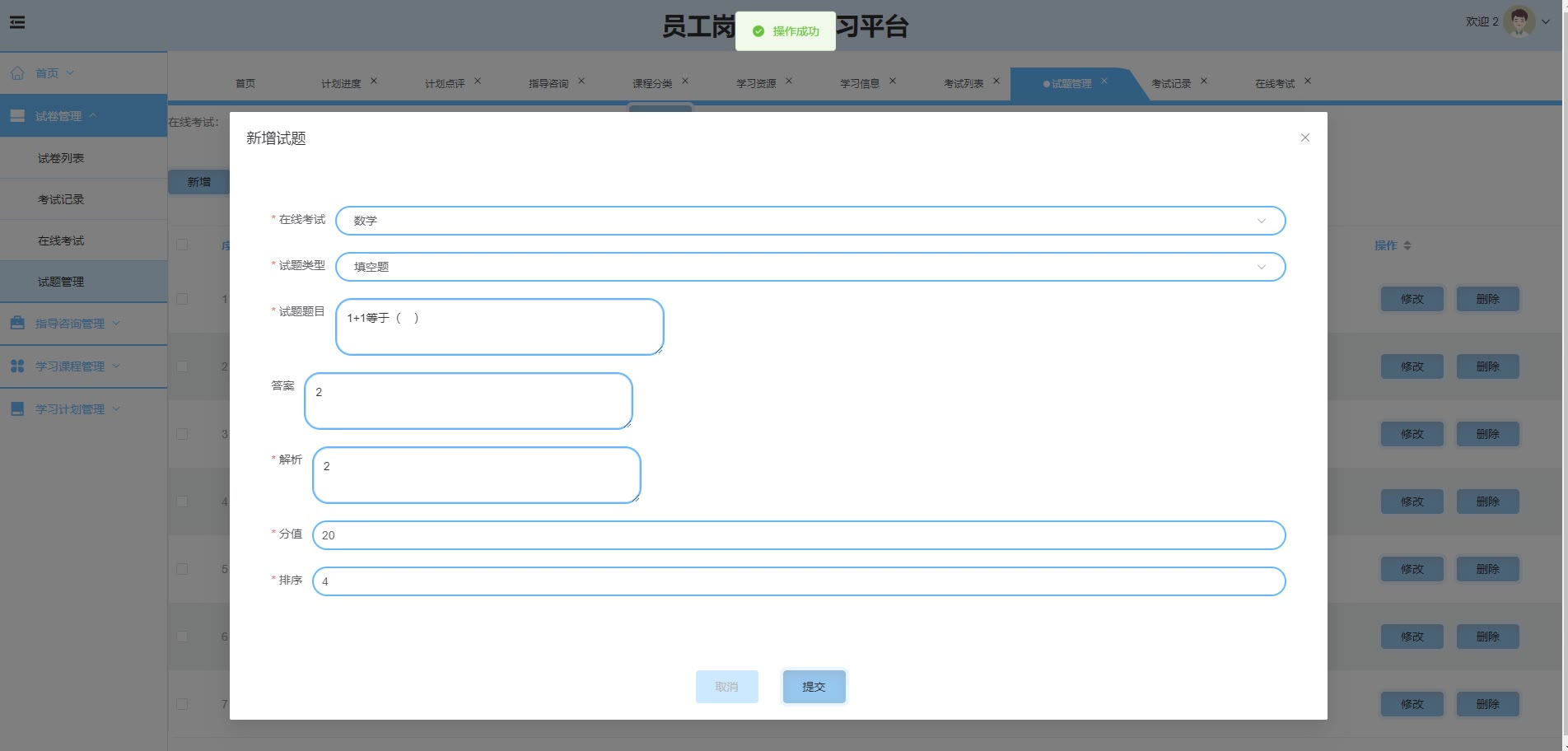Open the 在线考试 dropdown showing 数学
1568x751 pixels.
(810, 221)
